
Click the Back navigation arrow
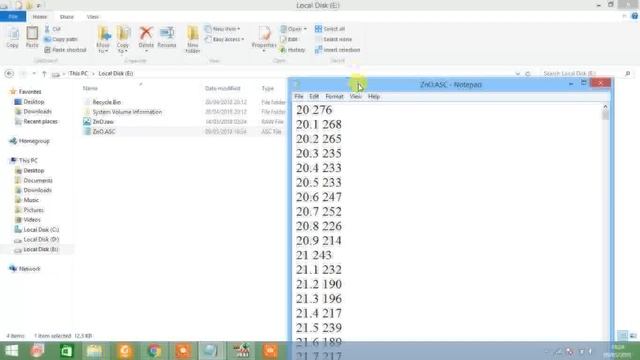(9, 73)
